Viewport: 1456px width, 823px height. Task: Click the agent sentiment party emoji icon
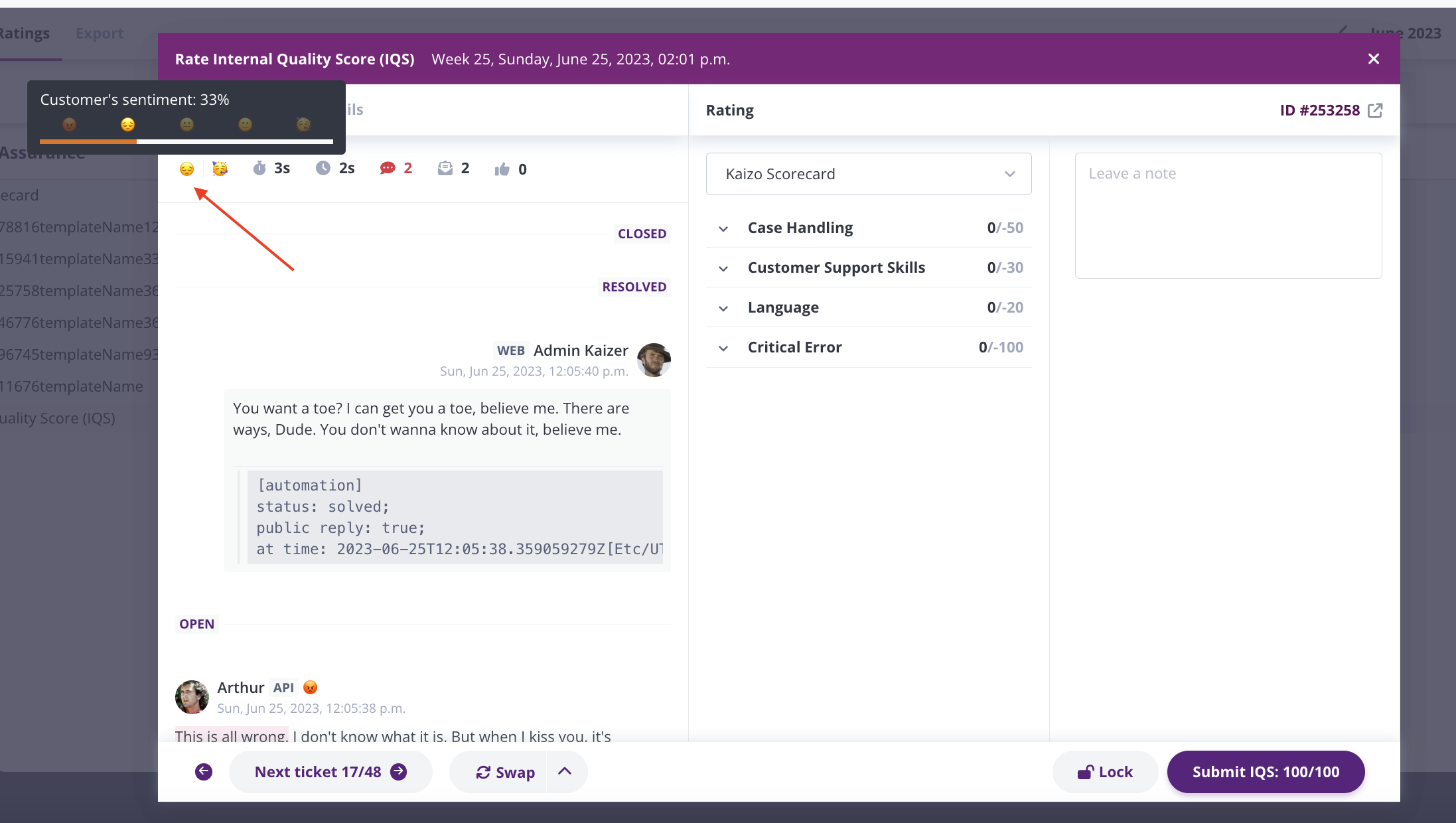pyautogui.click(x=220, y=169)
